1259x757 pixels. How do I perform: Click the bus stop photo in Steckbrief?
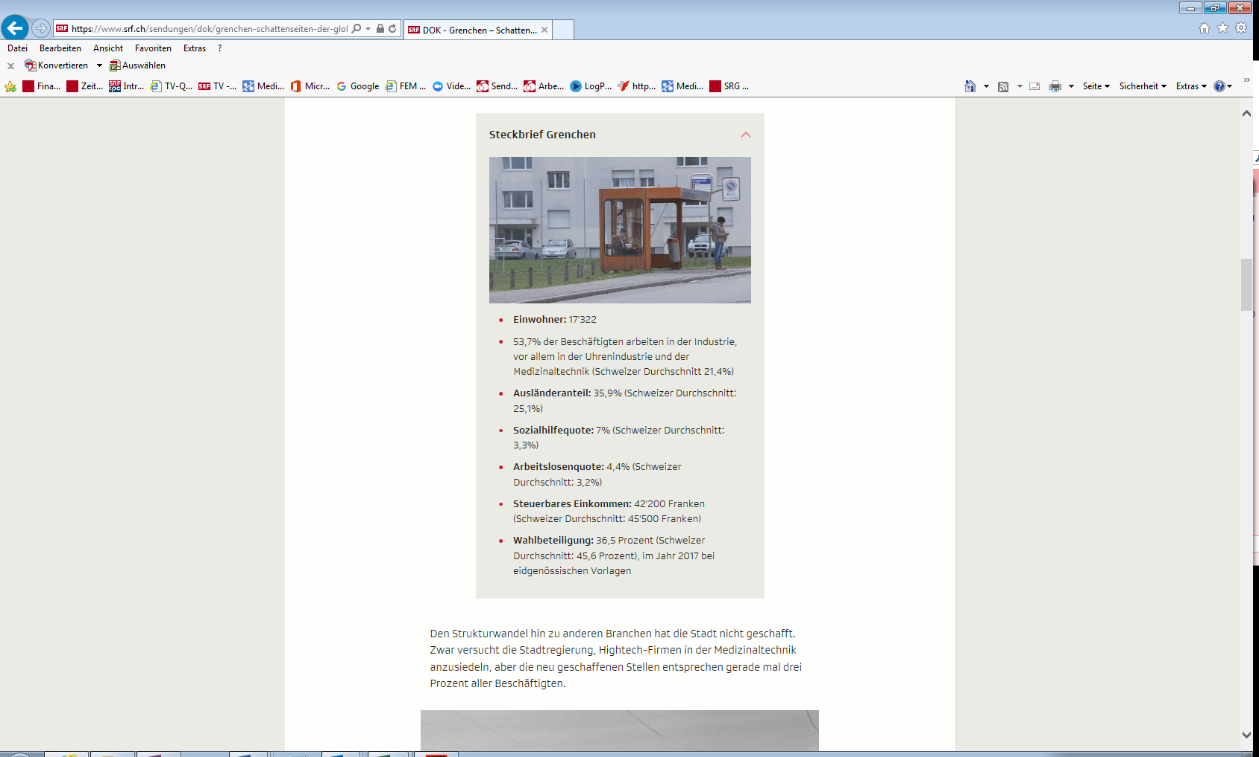tap(619, 230)
